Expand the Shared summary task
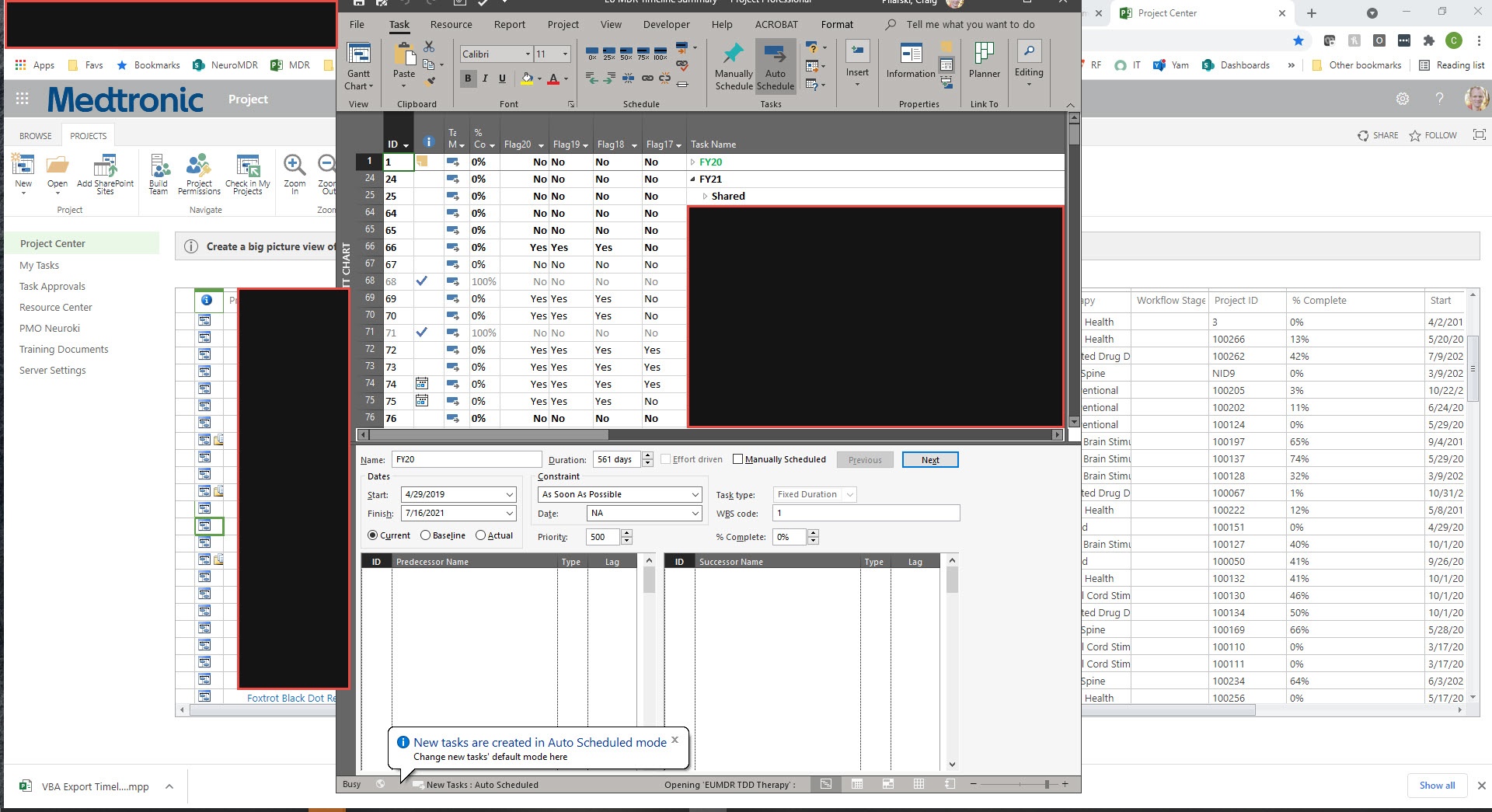1492x812 pixels. point(705,197)
